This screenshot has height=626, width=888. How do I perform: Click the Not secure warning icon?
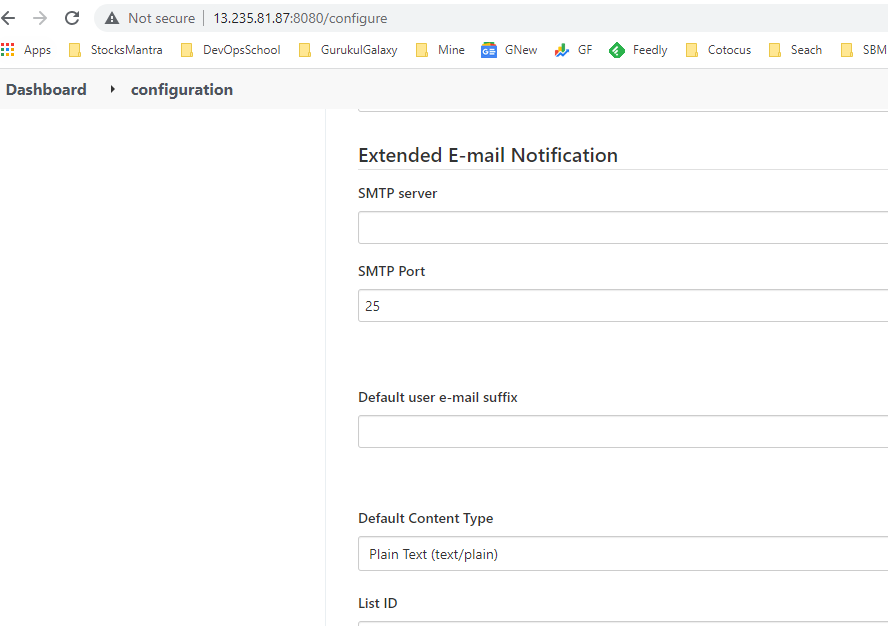point(112,18)
